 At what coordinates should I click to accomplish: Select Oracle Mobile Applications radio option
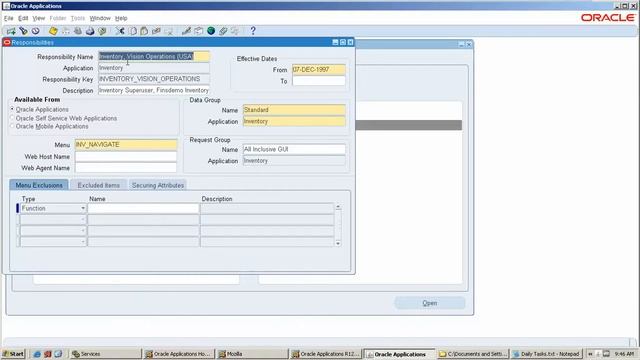point(12,127)
